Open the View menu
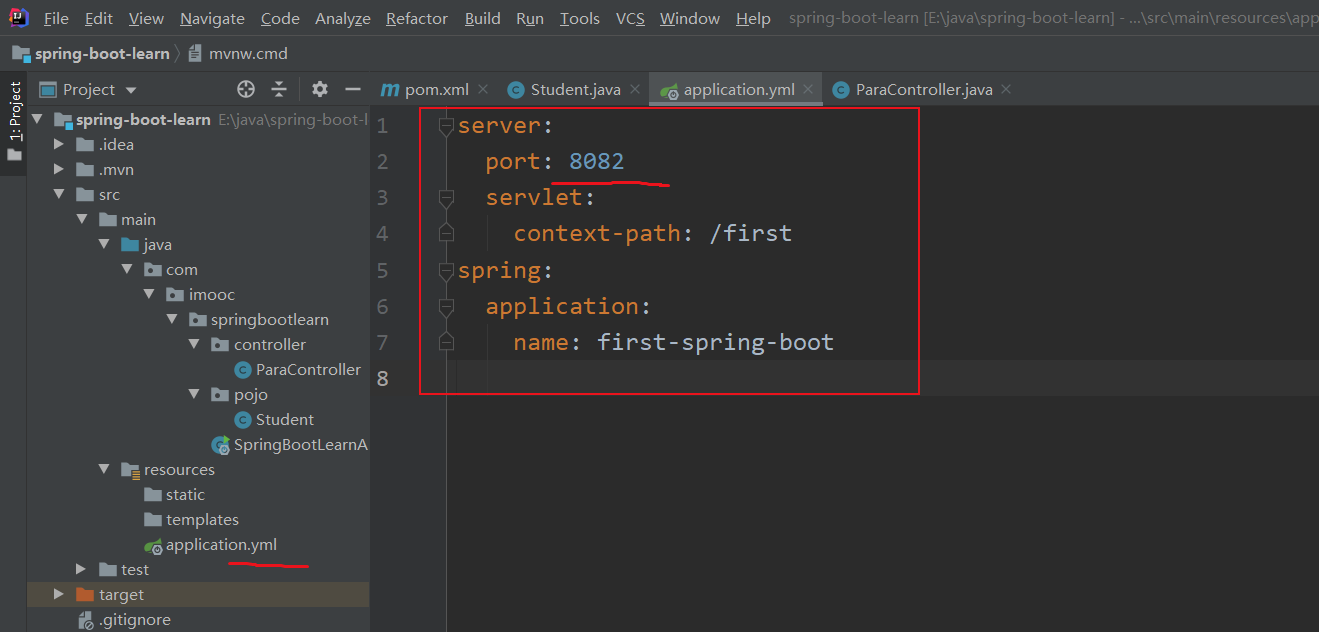Viewport: 1319px width, 632px height. (147, 18)
